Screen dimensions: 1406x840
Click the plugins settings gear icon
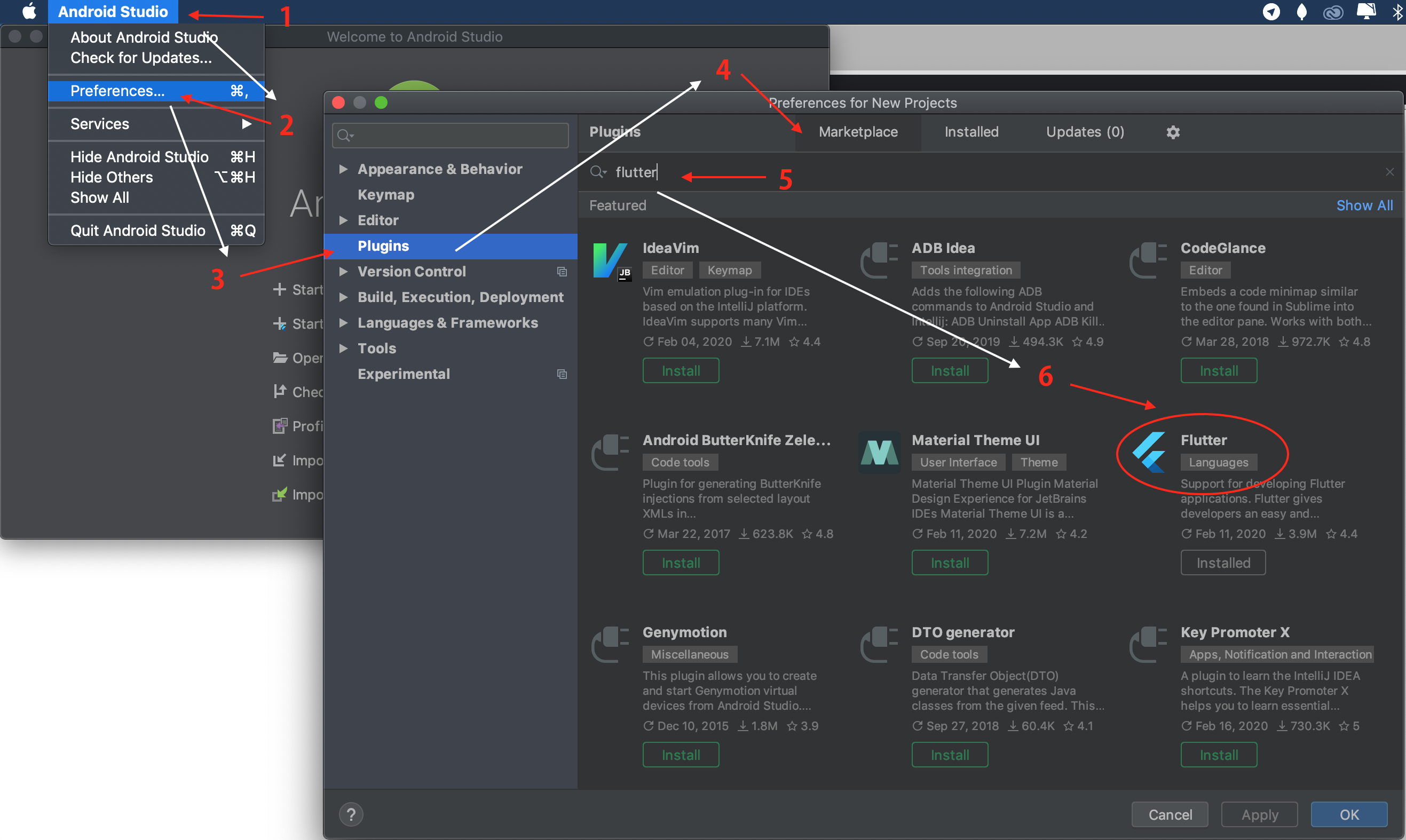pos(1173,132)
